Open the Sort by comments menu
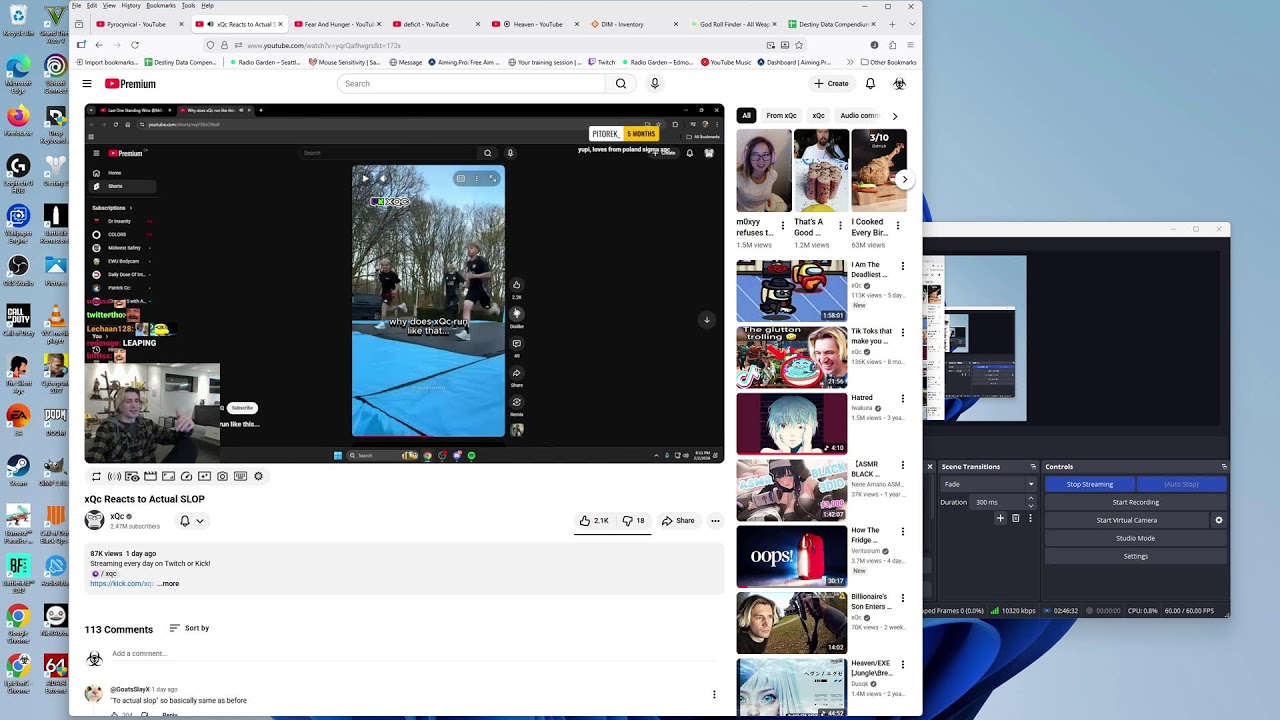Image resolution: width=1280 pixels, height=720 pixels. tap(189, 628)
